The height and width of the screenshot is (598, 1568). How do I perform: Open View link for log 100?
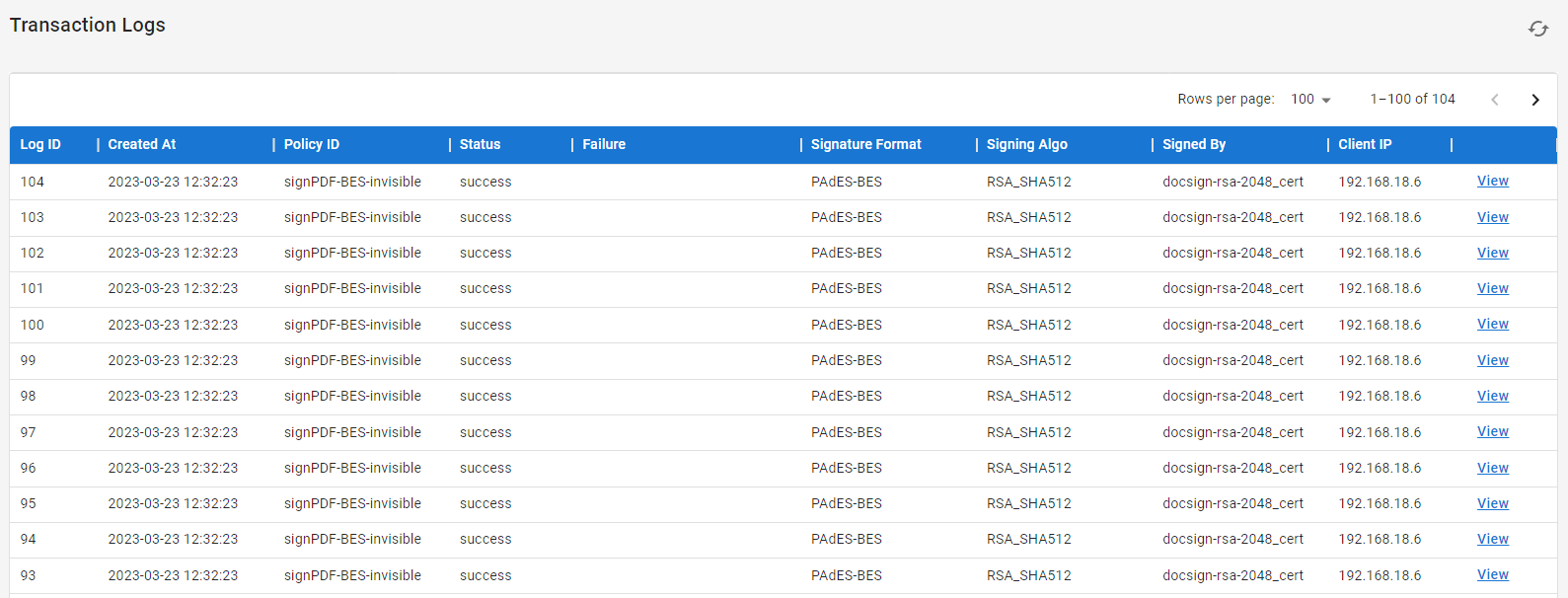pyautogui.click(x=1493, y=324)
